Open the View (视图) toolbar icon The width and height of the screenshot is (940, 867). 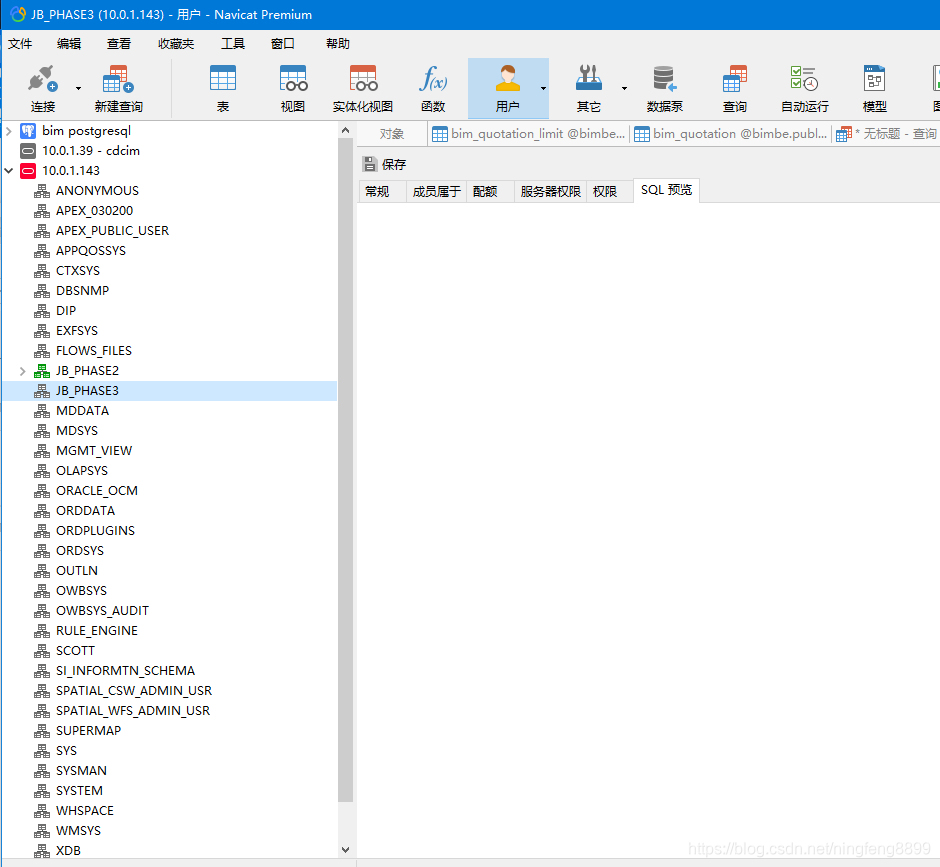tap(293, 79)
